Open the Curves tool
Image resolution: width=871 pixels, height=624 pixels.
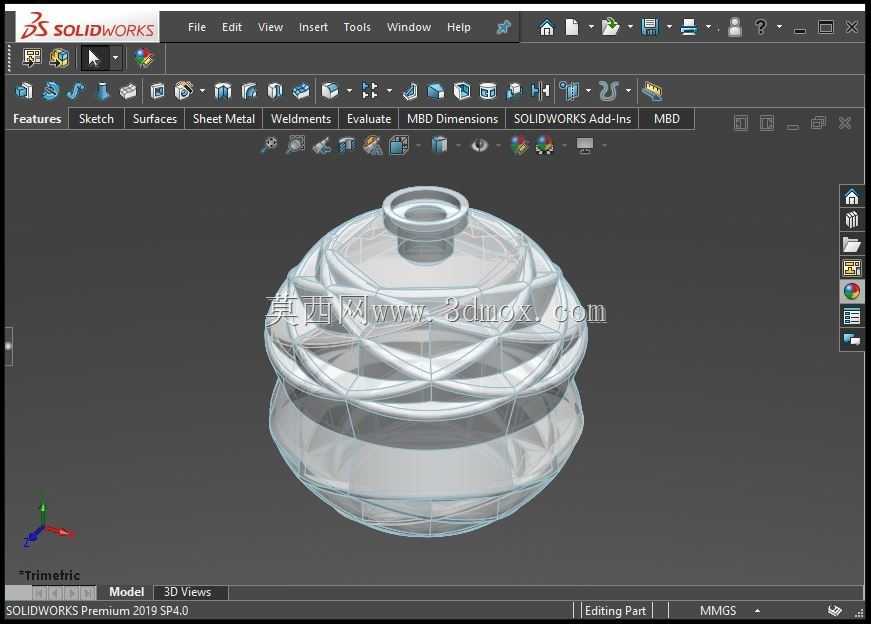609,91
